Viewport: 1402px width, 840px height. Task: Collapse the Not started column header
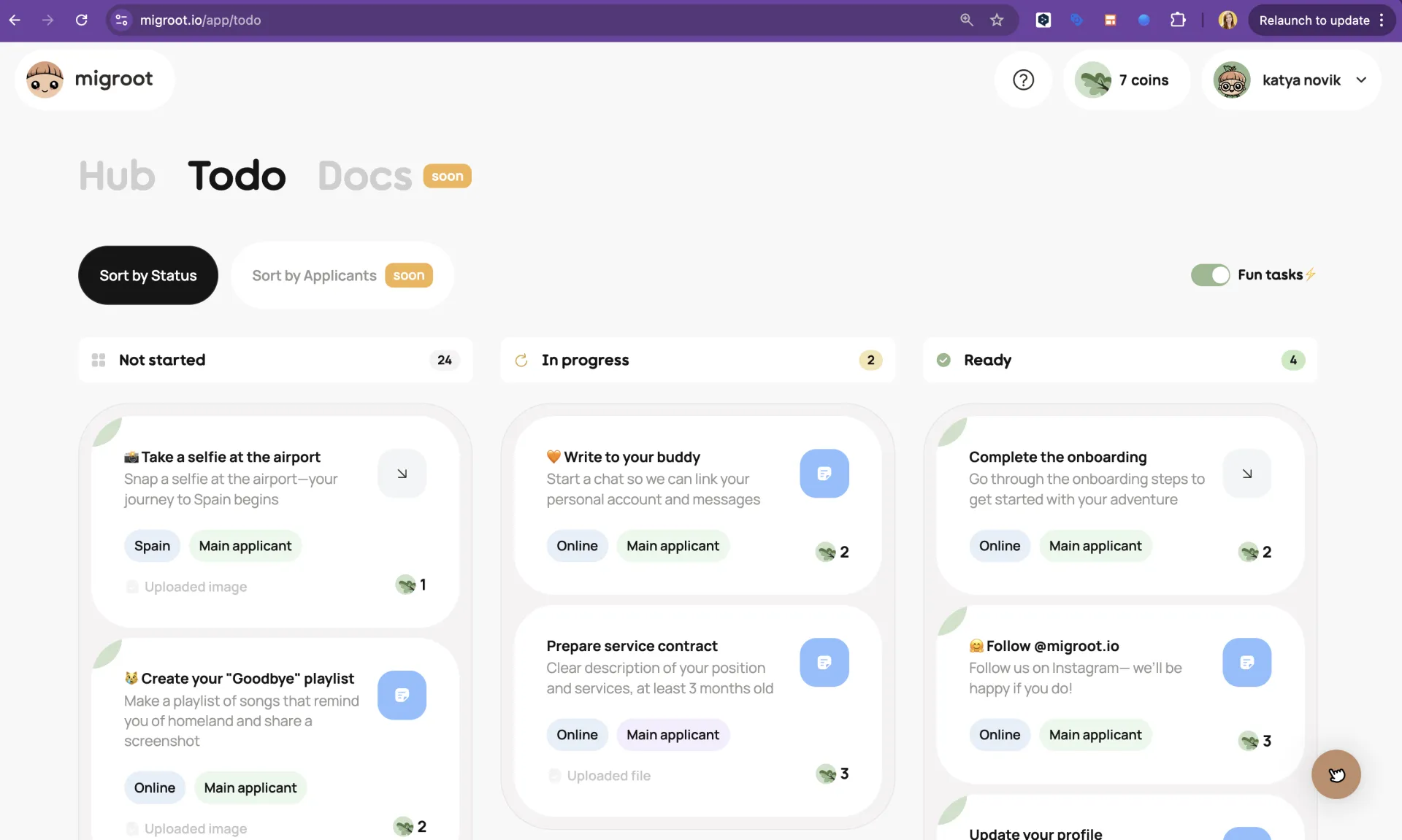[x=162, y=360]
